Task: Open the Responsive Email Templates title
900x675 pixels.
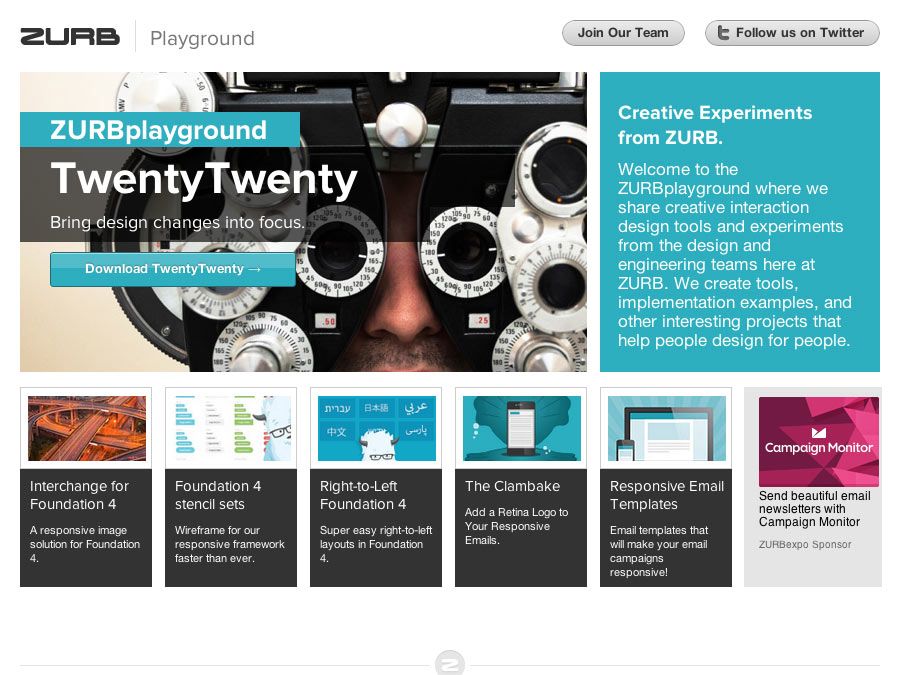Action: [667, 495]
